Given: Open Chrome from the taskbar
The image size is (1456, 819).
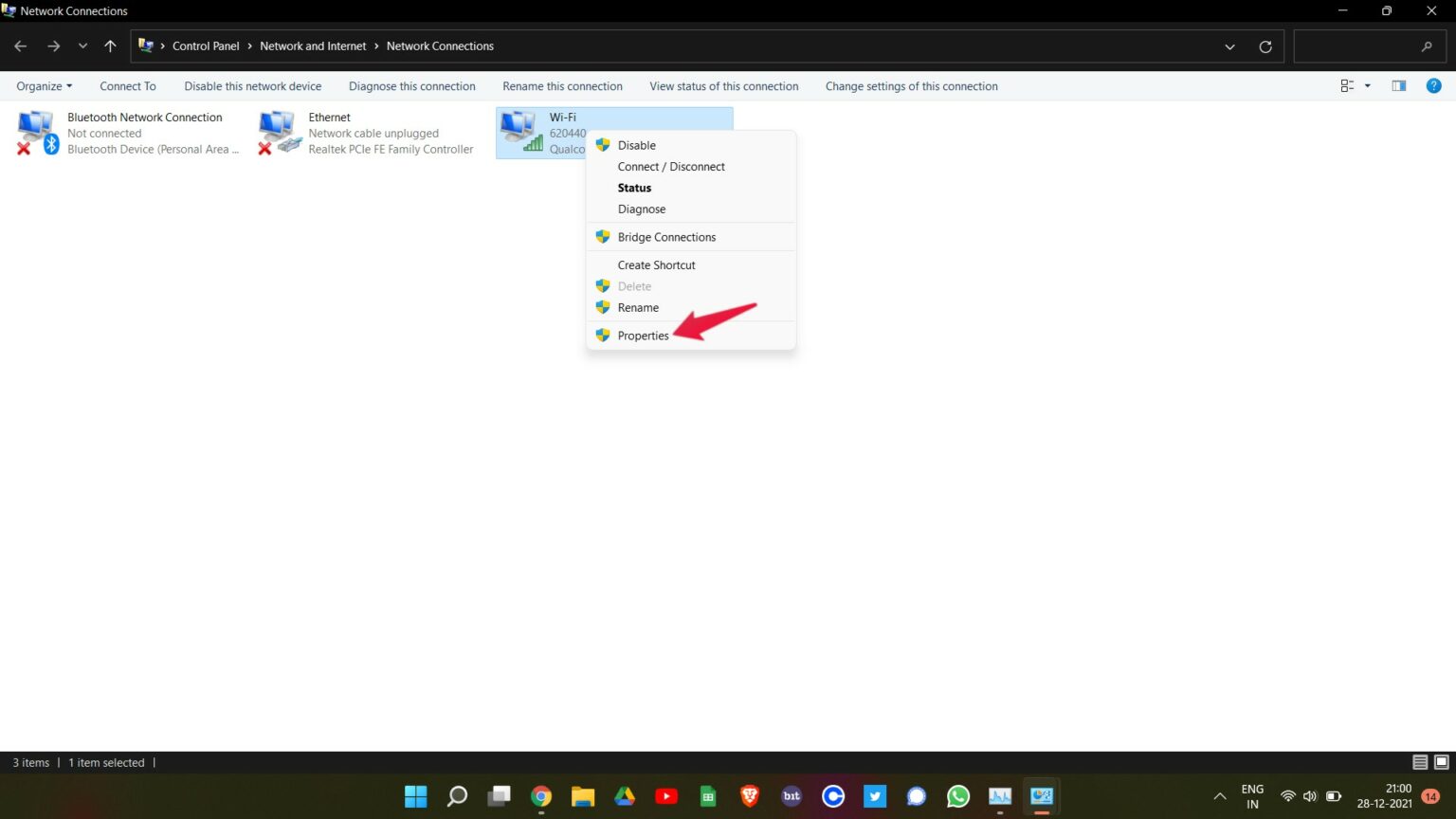Looking at the screenshot, I should [541, 796].
